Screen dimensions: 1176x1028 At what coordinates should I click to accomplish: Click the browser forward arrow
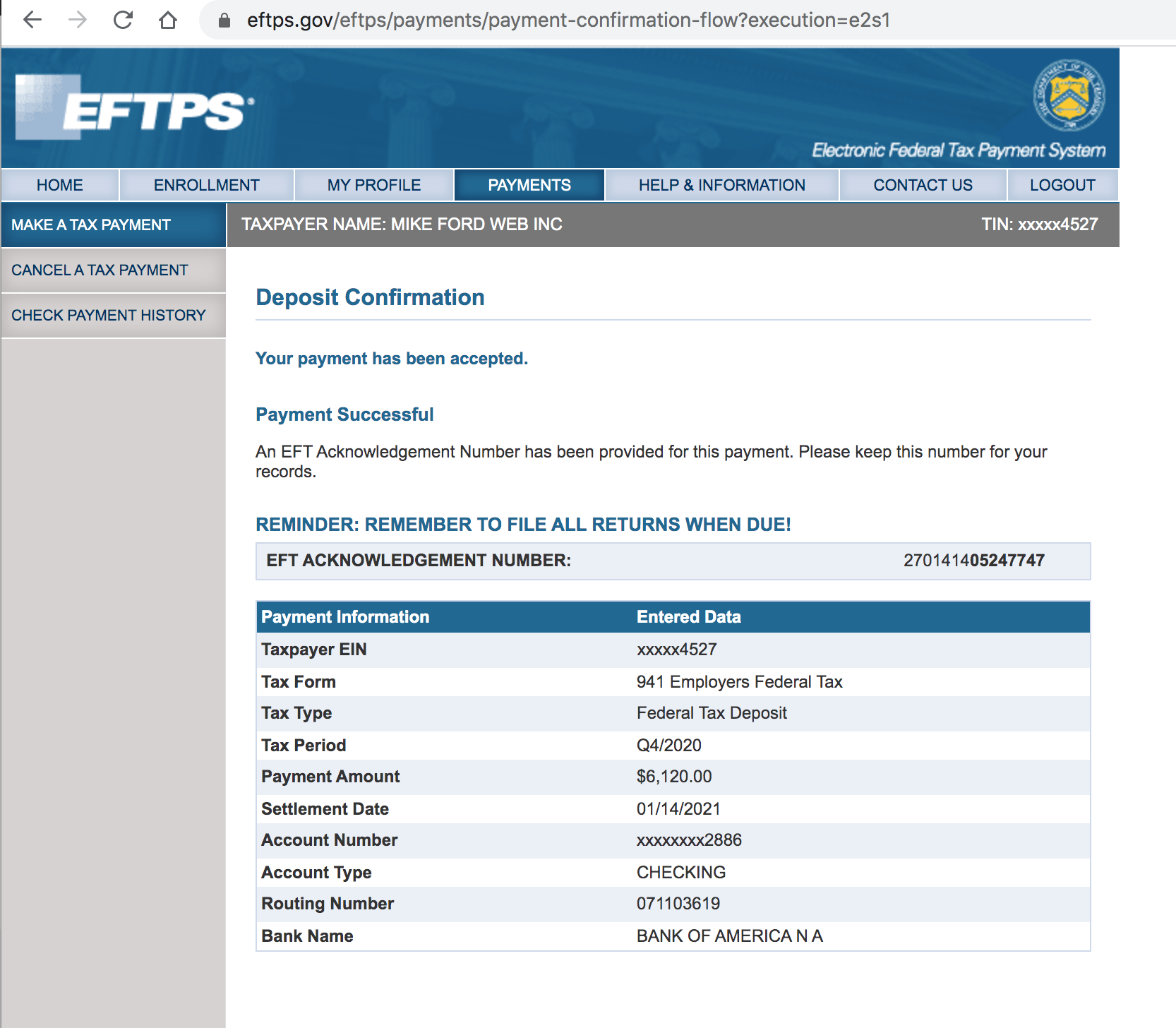point(78,20)
